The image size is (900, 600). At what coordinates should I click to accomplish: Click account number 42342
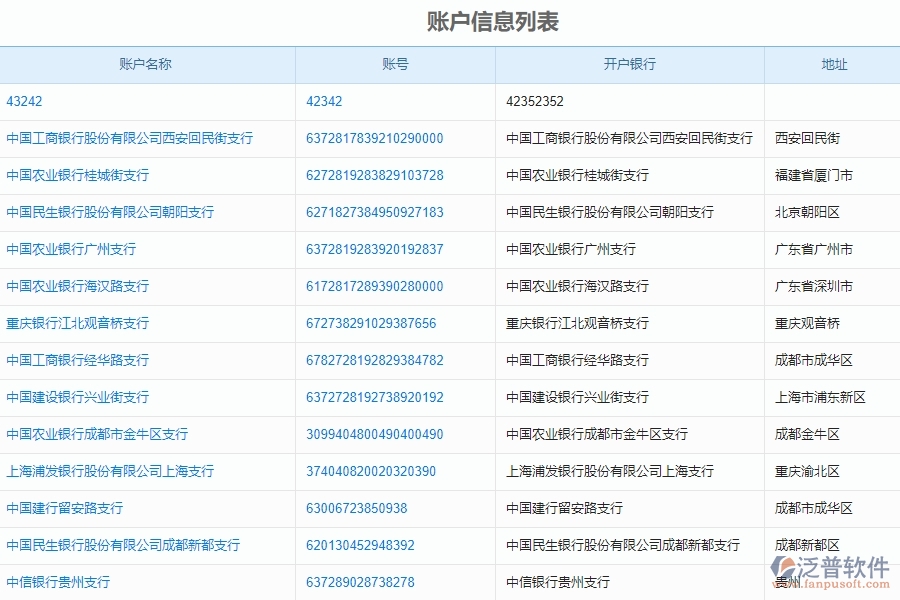coord(322,101)
